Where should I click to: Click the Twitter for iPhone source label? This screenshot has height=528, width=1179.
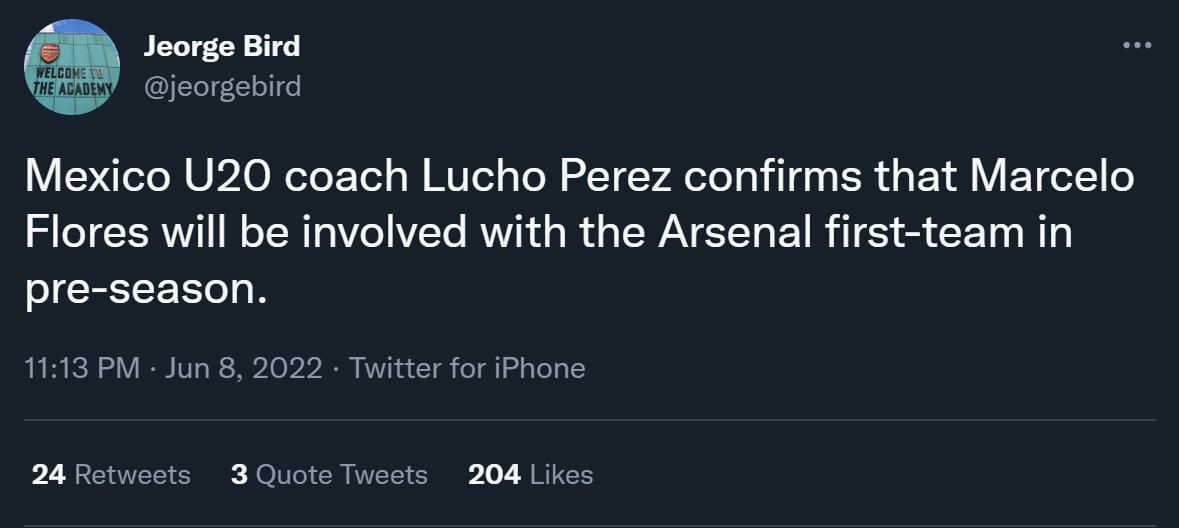(467, 368)
